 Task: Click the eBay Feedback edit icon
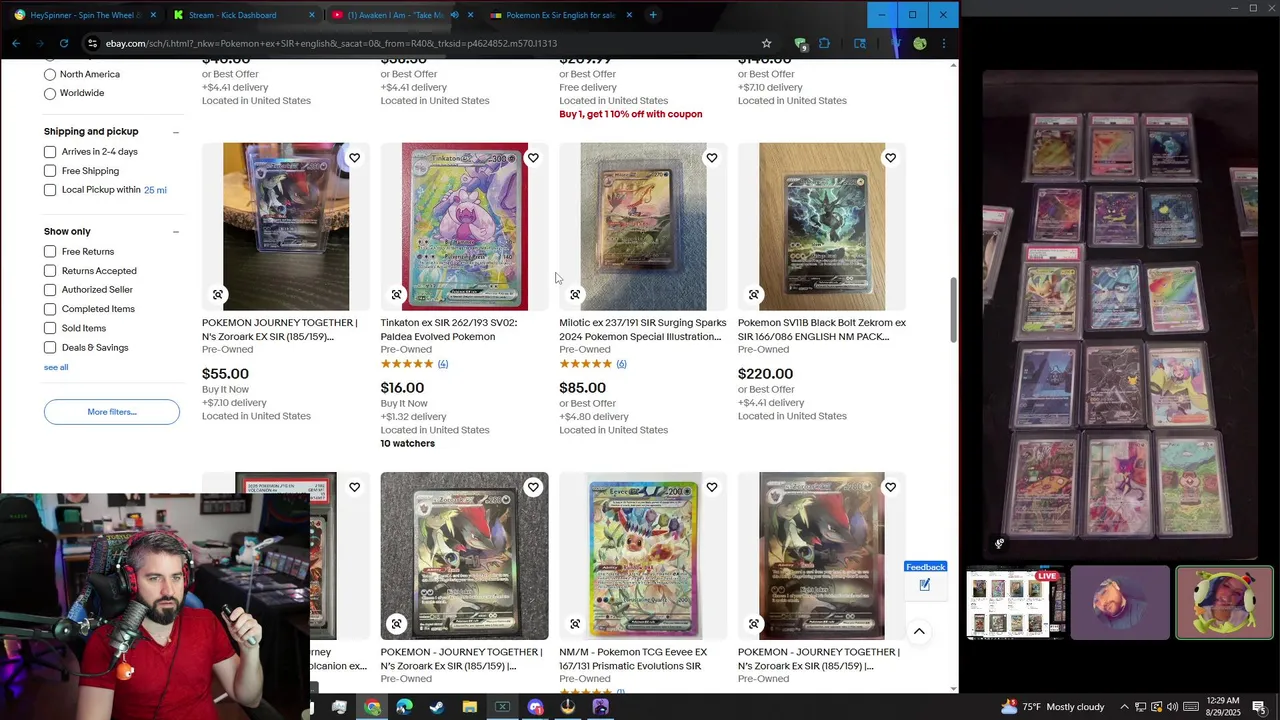pos(925,585)
